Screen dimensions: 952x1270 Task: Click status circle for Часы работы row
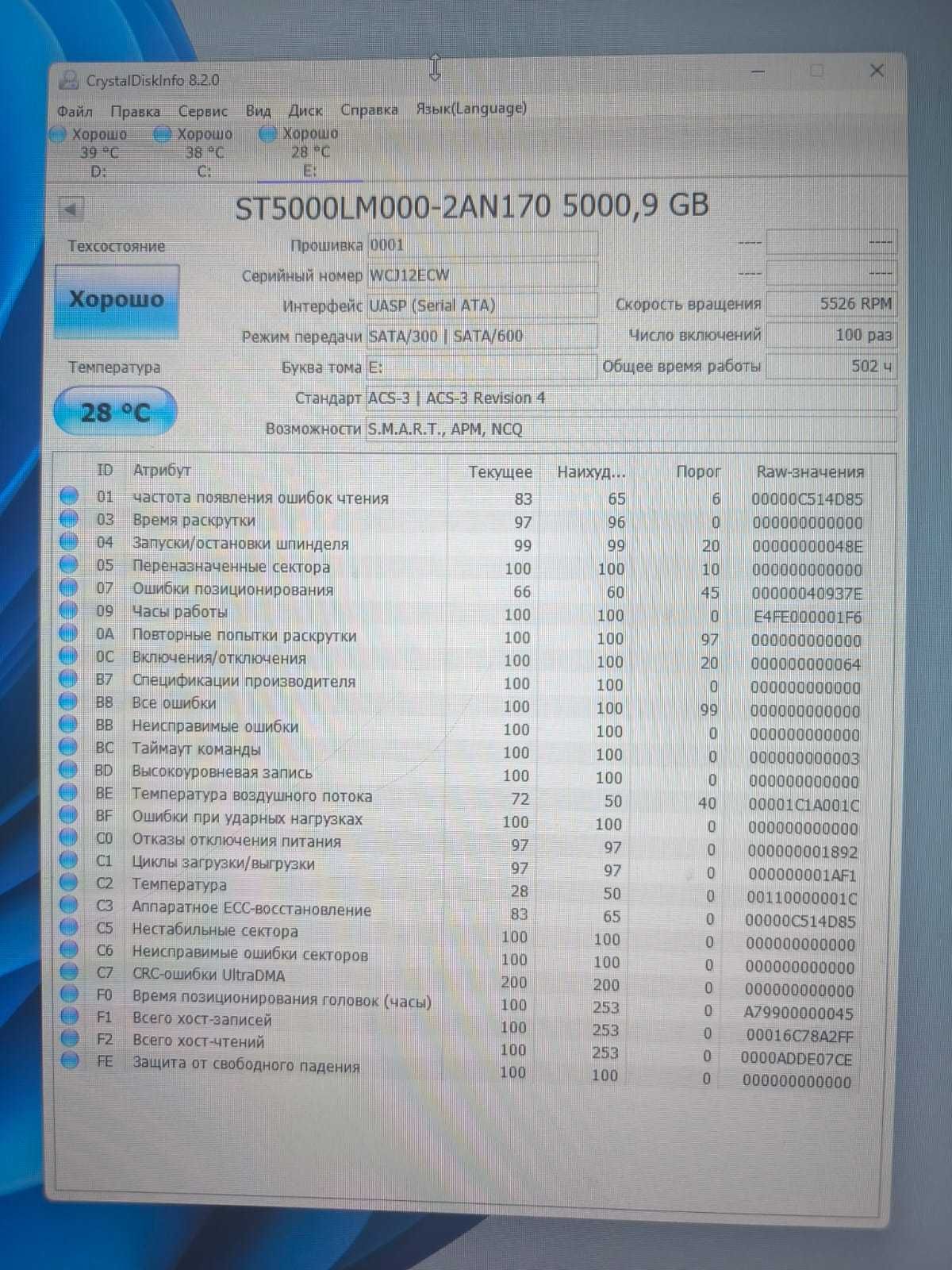click(x=70, y=610)
